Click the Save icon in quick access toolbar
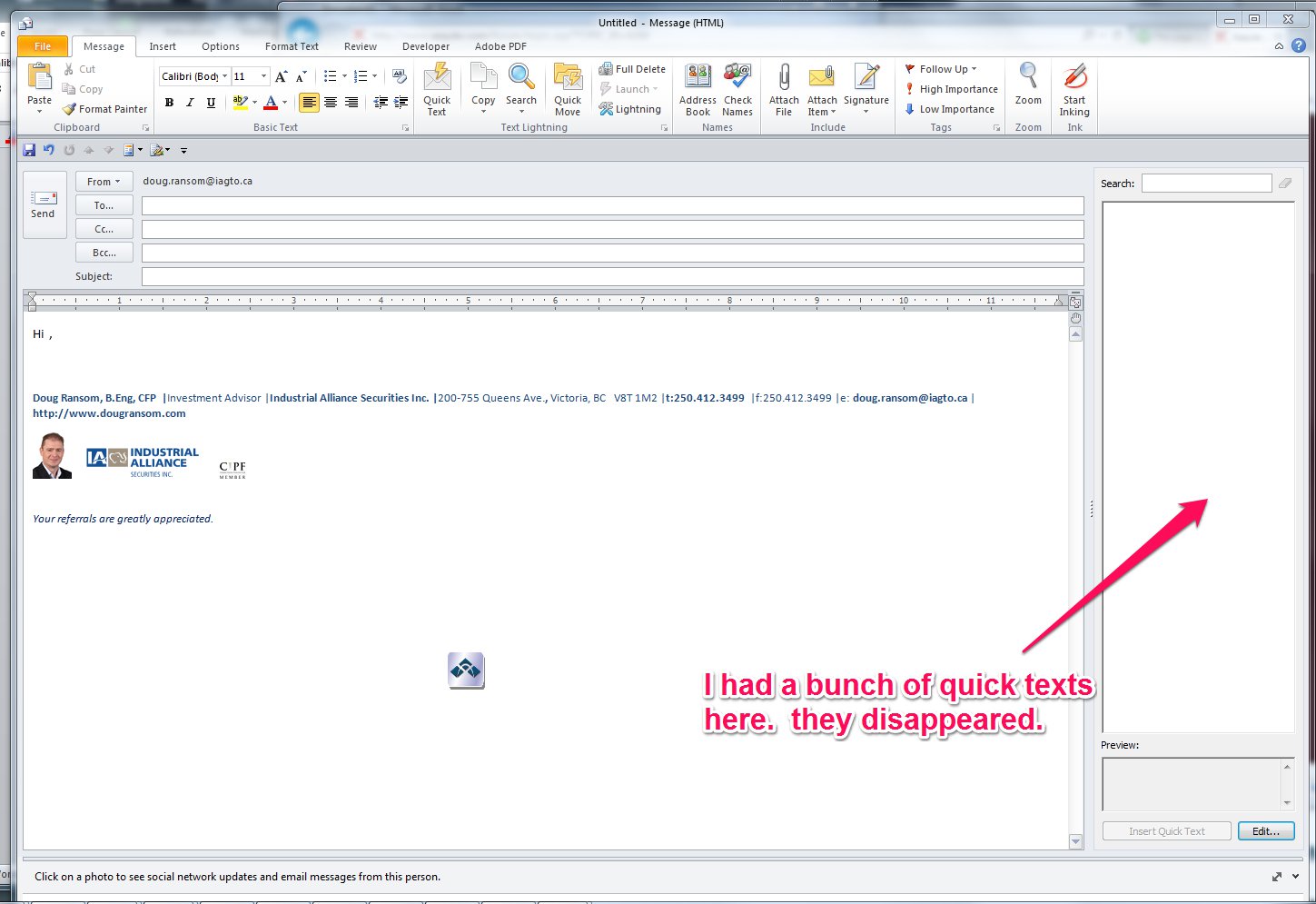1316x904 pixels. pyautogui.click(x=29, y=150)
